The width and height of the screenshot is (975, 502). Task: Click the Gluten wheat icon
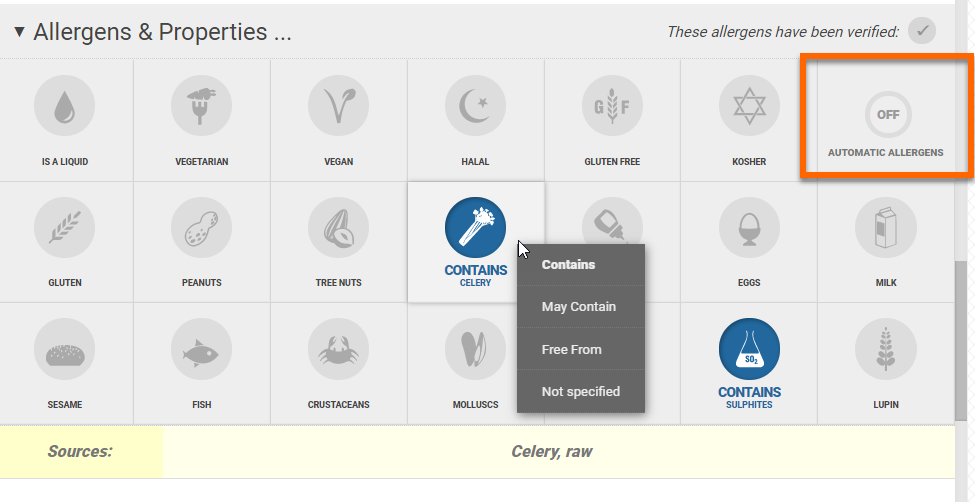65,228
